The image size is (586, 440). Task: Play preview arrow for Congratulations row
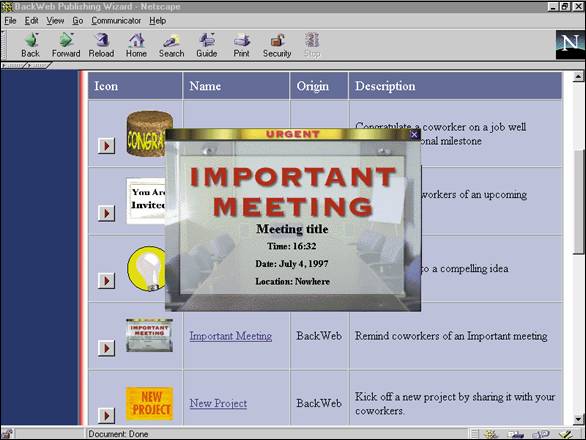[107, 146]
